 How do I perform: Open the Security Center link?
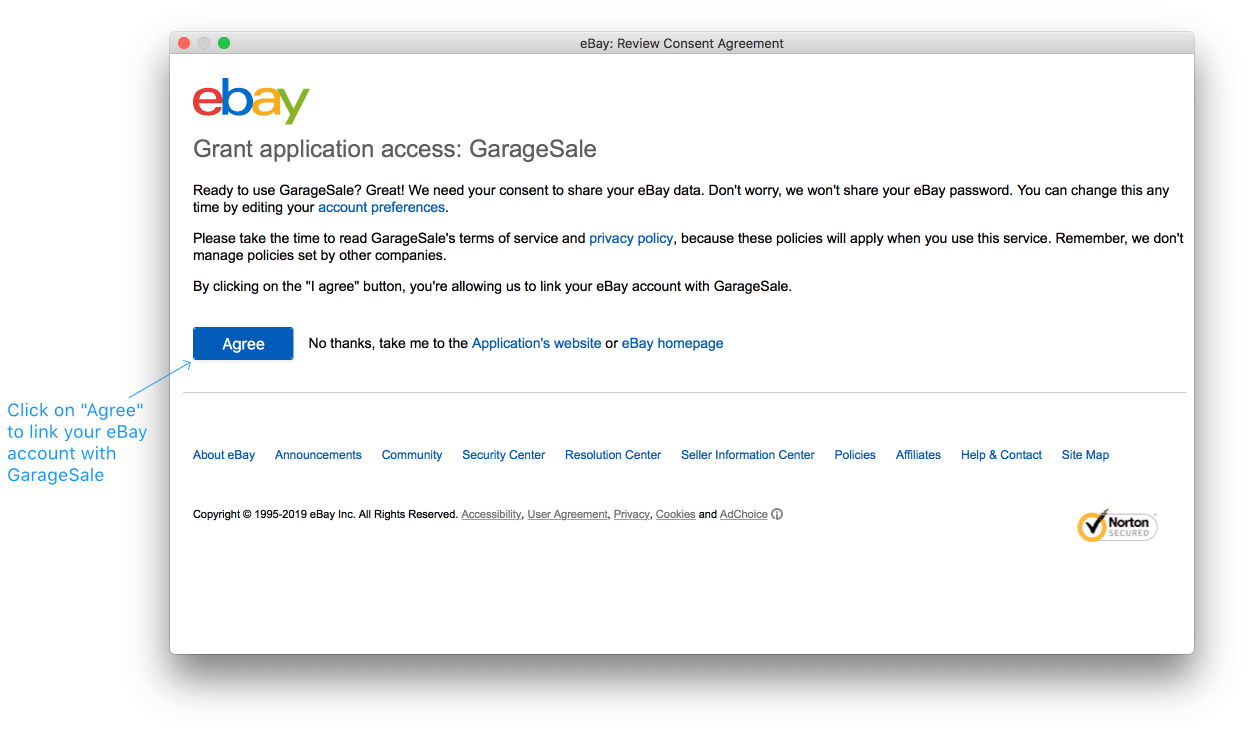(503, 455)
